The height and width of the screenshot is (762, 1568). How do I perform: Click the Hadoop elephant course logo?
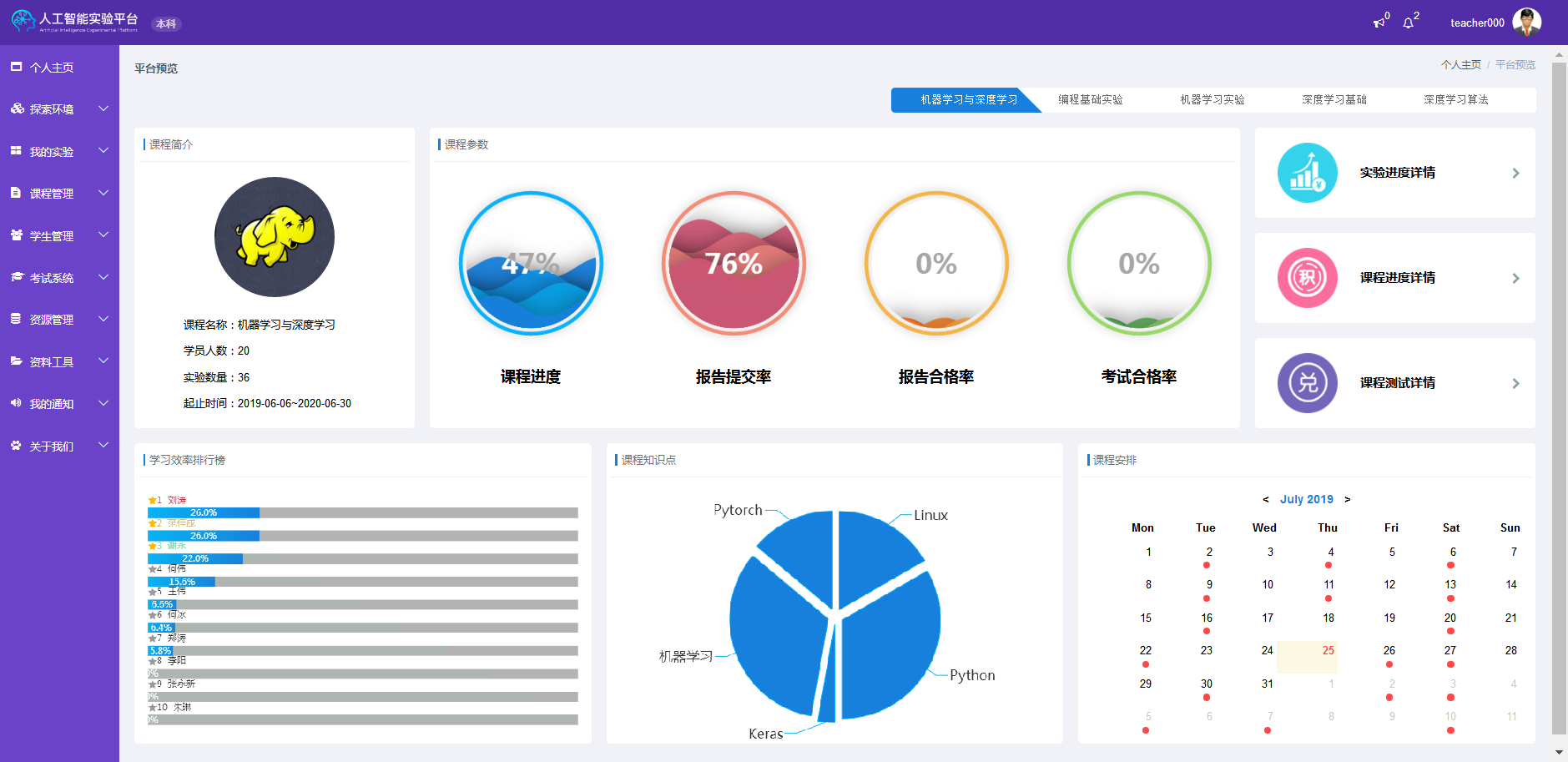tap(275, 237)
